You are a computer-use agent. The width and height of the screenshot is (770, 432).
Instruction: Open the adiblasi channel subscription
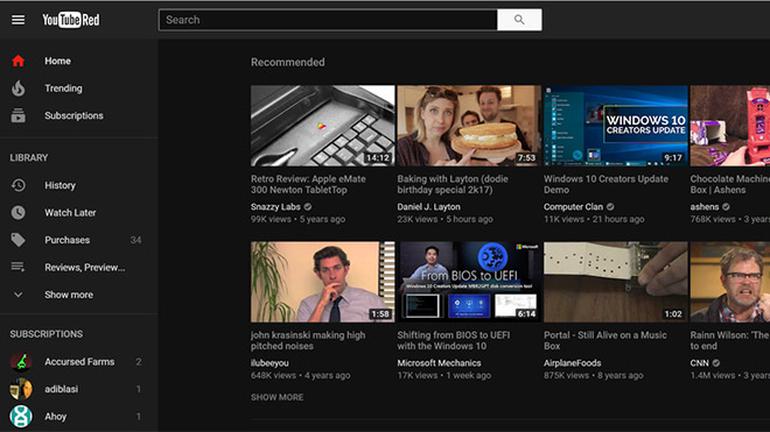click(x=62, y=389)
